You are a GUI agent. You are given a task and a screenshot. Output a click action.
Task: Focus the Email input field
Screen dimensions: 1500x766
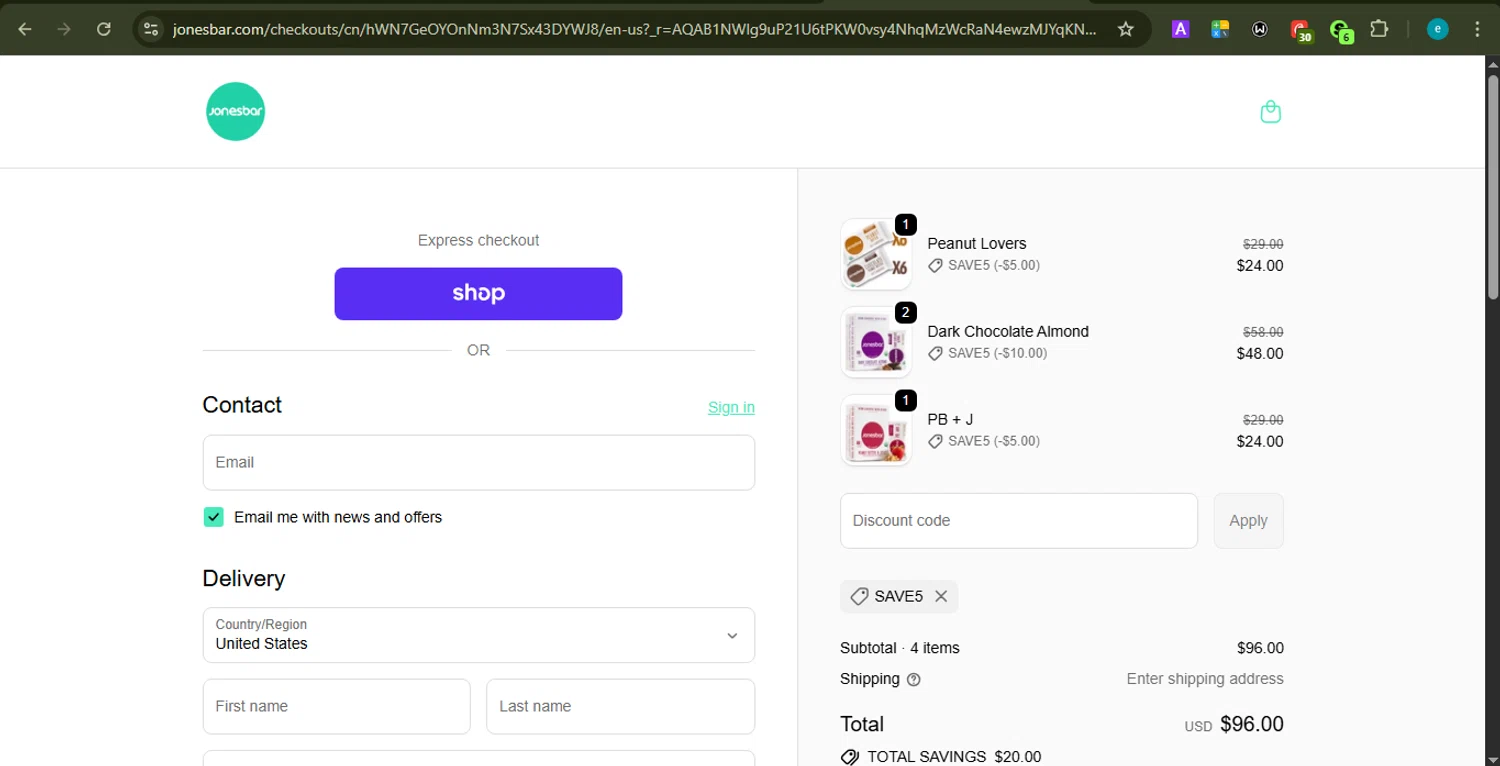[478, 462]
